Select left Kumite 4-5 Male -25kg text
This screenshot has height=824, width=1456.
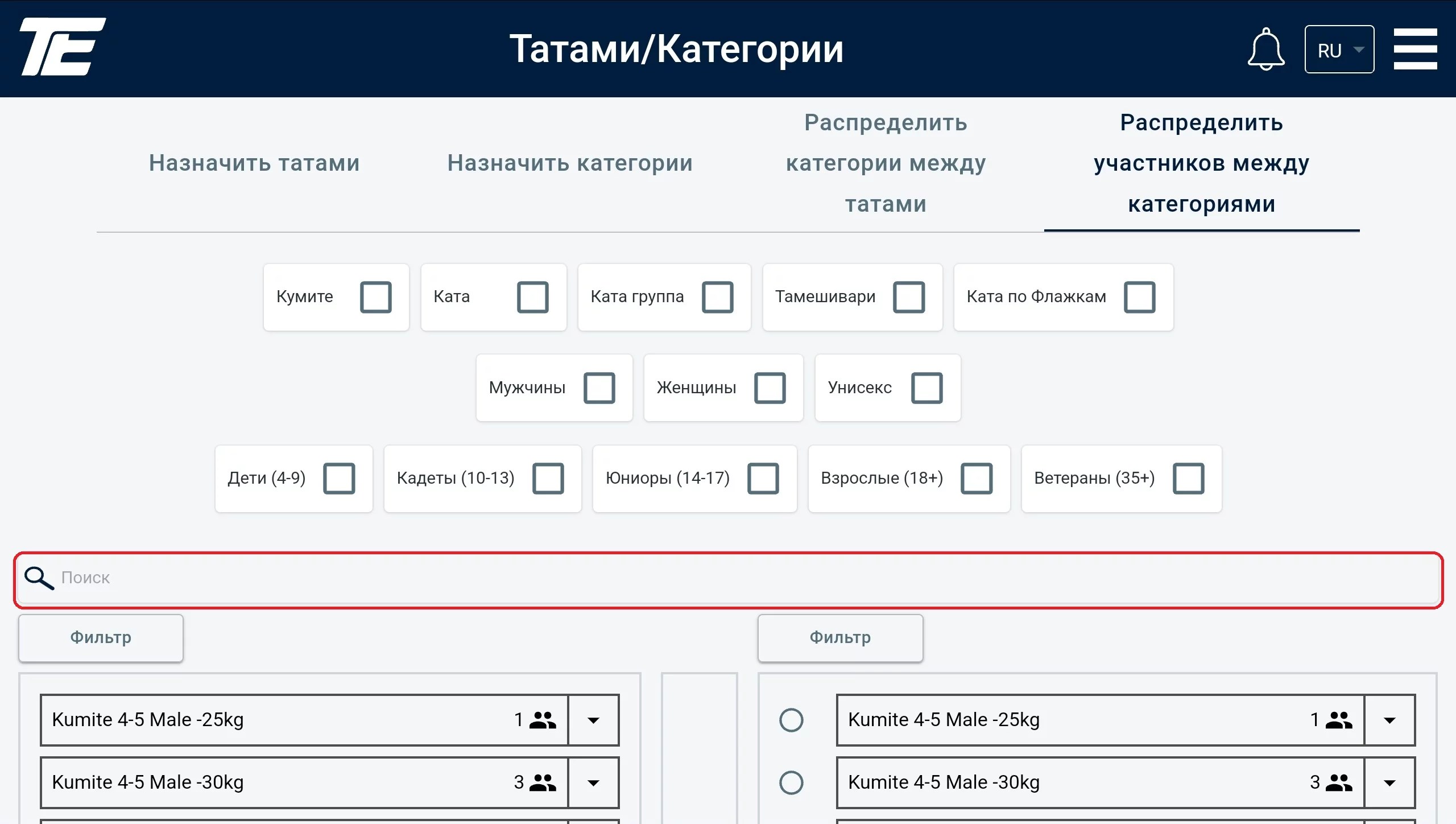coord(148,720)
